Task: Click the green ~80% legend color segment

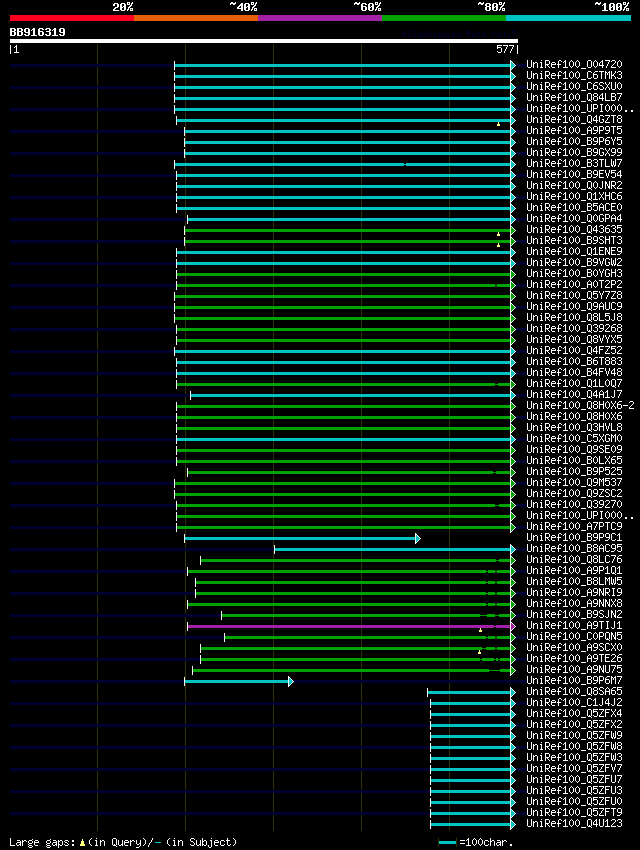Action: (444, 18)
